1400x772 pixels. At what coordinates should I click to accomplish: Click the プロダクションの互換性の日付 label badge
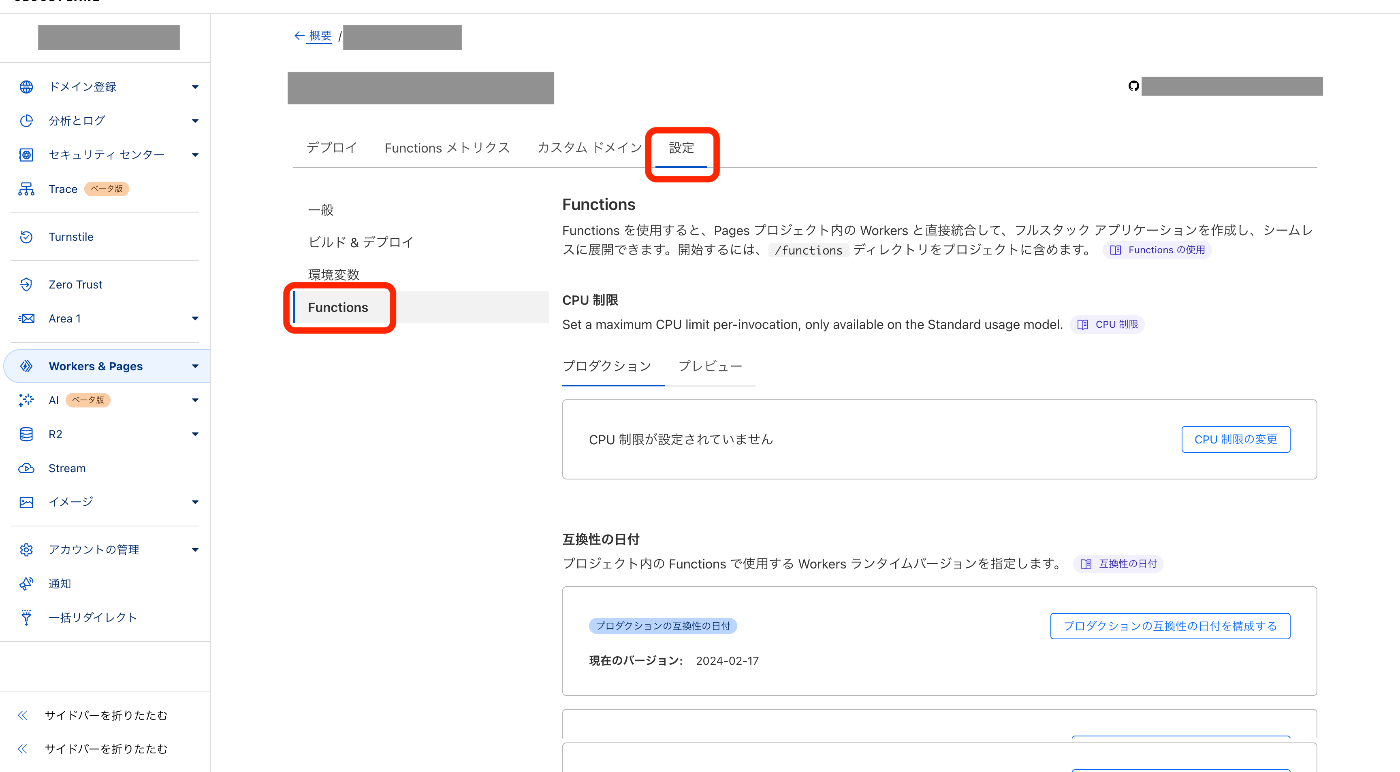663,626
